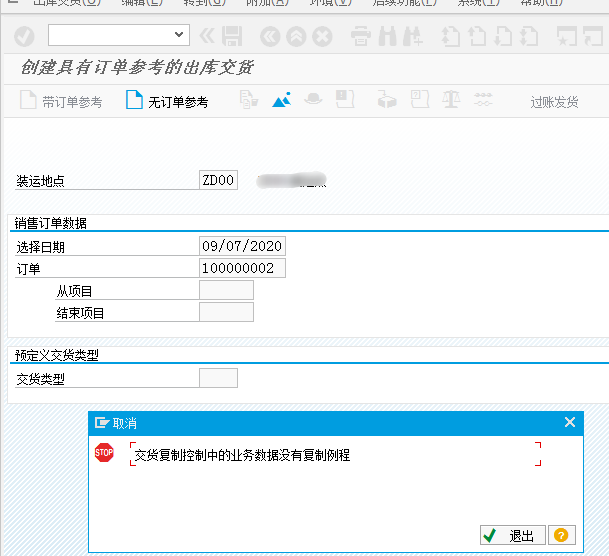Click the balance scales icon
This screenshot has width=609, height=556.
pyautogui.click(x=451, y=99)
